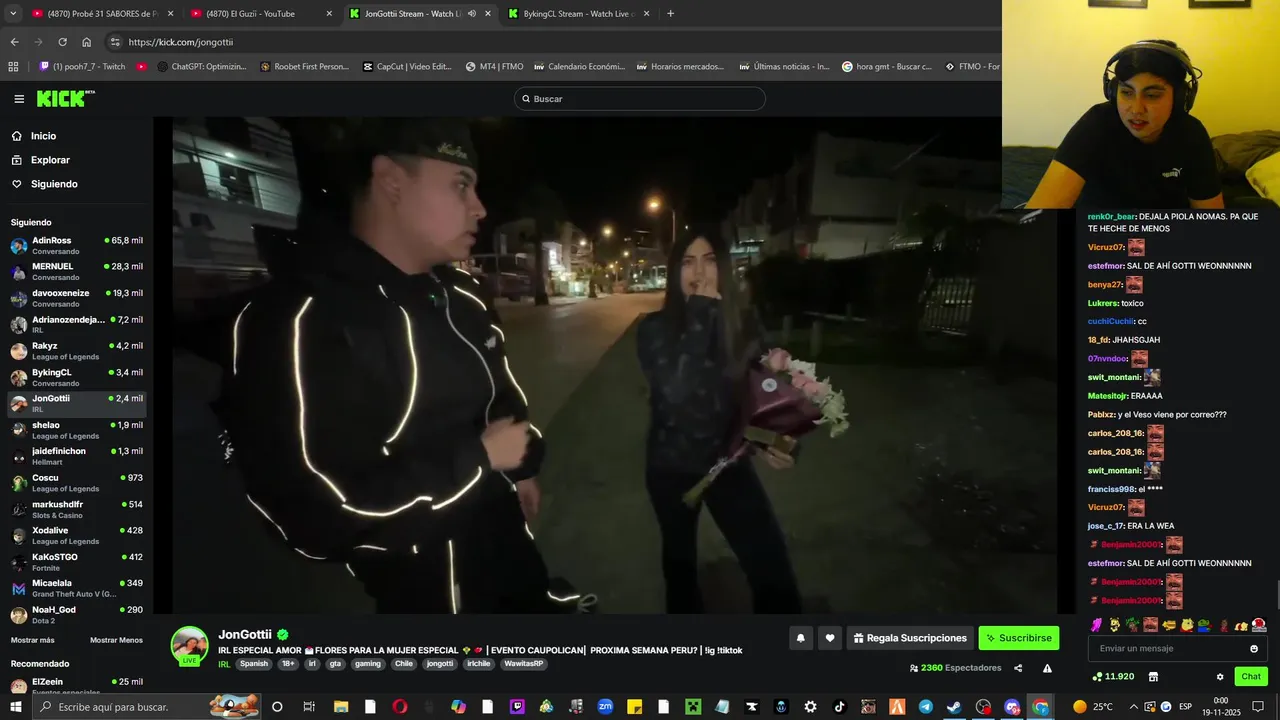Open the apps grid in bookmarks bar
The height and width of the screenshot is (720, 1280).
tap(13, 67)
